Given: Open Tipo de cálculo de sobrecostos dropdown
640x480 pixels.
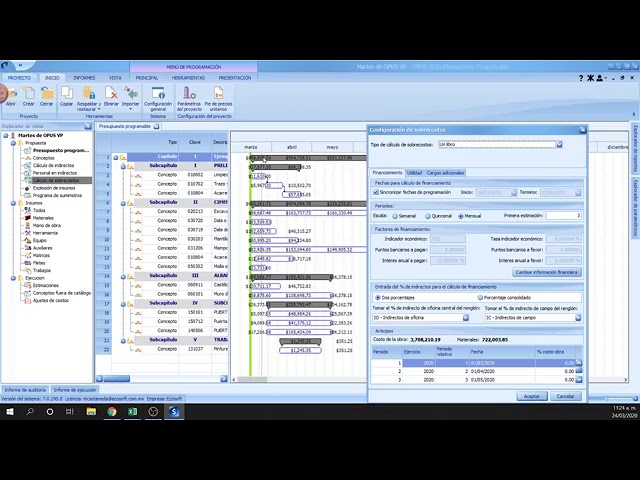Looking at the screenshot, I should (x=559, y=144).
